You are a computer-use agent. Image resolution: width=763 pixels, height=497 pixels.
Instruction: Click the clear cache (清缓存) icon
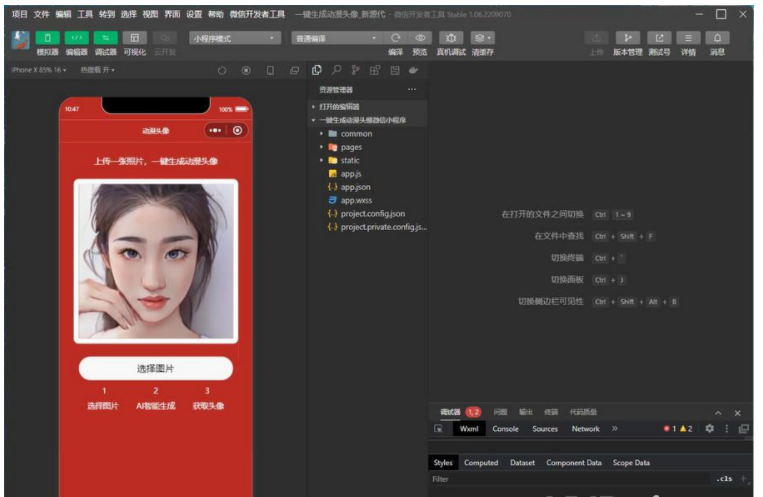pos(482,38)
